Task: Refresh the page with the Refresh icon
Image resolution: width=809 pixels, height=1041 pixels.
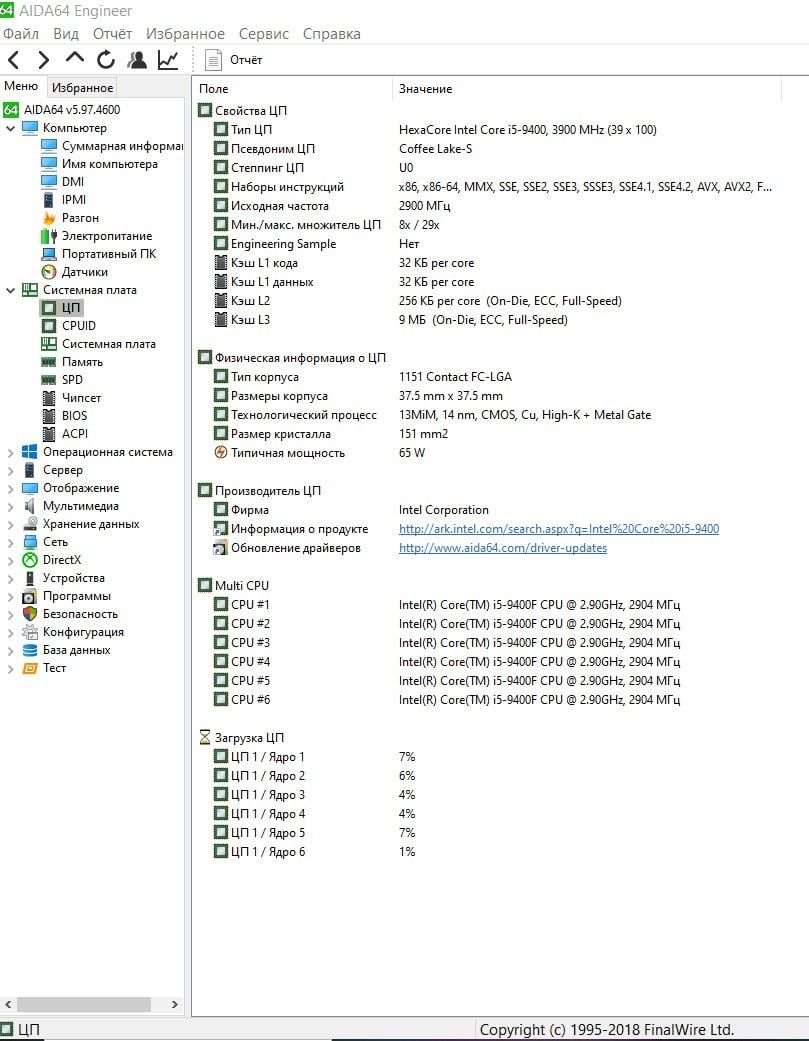Action: 106,60
